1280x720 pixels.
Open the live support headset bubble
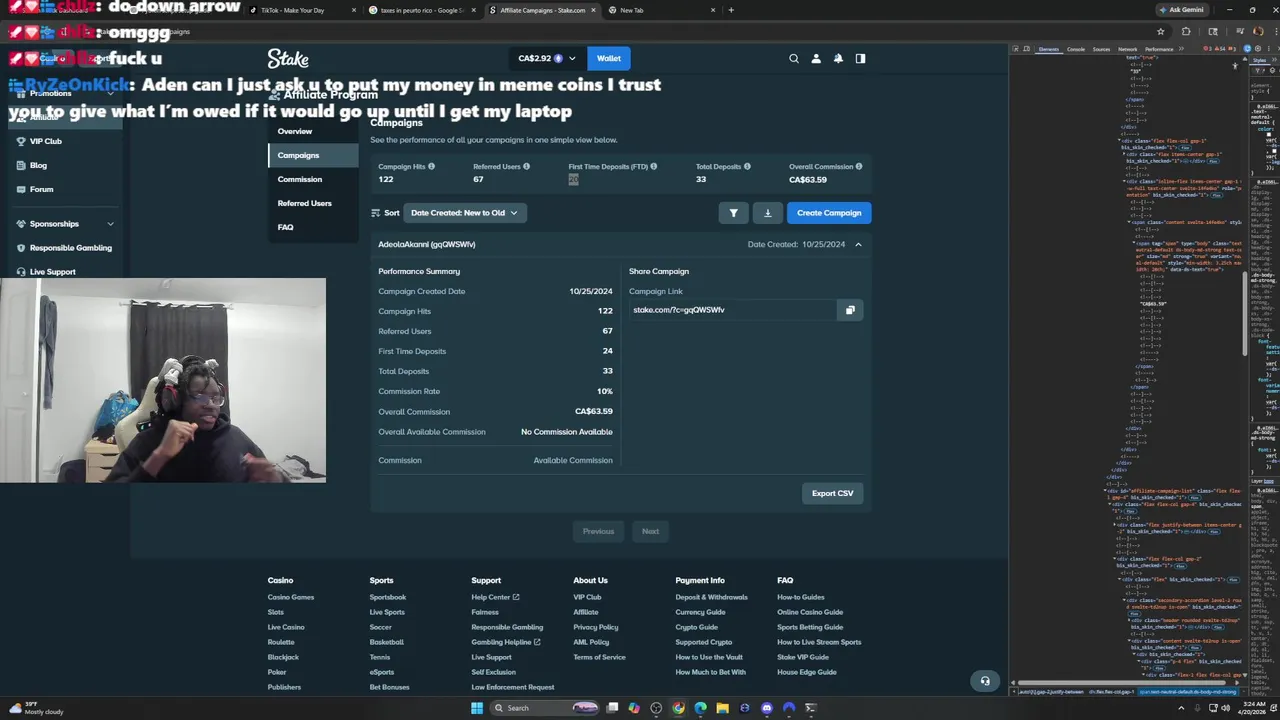[985, 681]
